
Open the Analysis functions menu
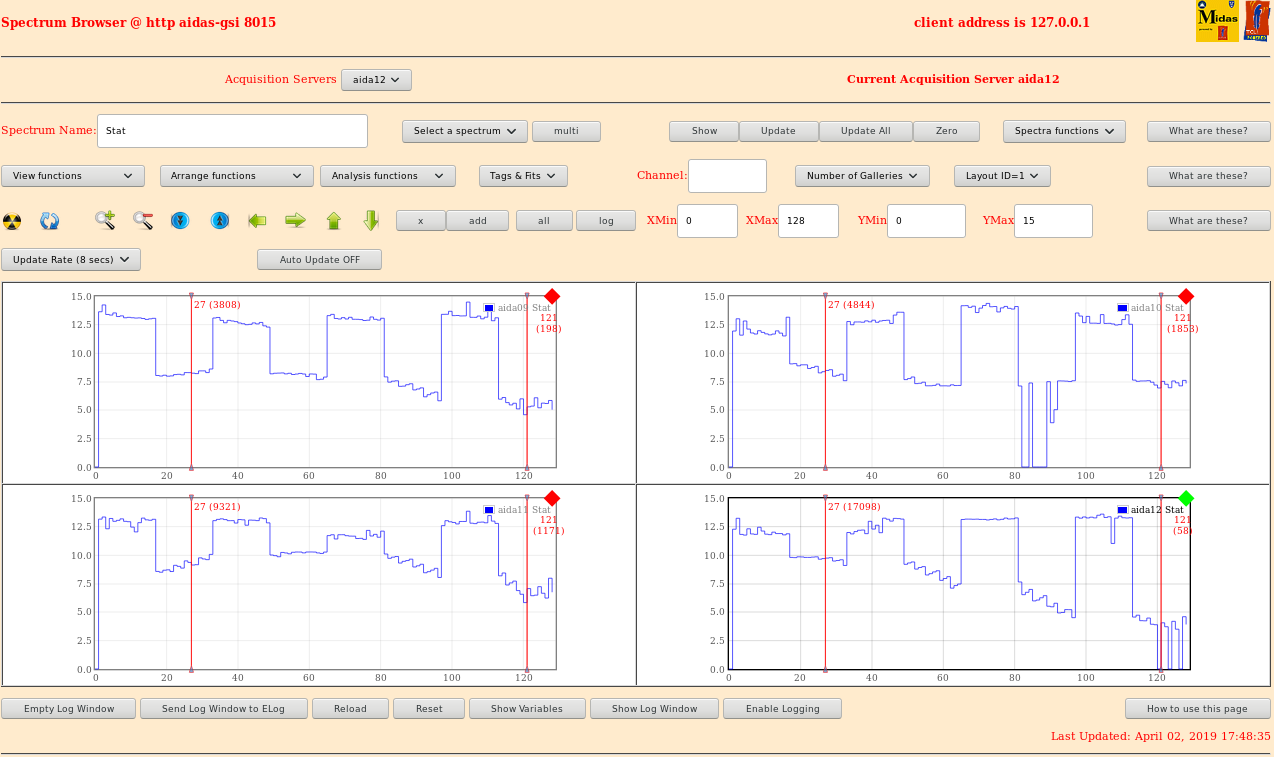pos(387,176)
